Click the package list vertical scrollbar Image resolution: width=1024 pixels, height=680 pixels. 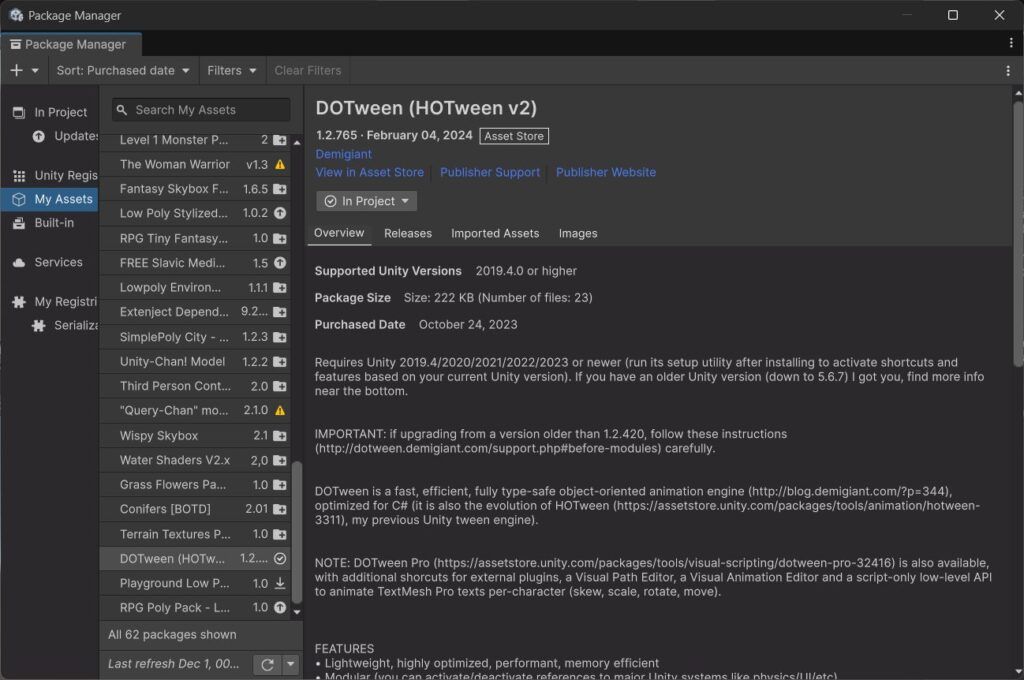296,530
